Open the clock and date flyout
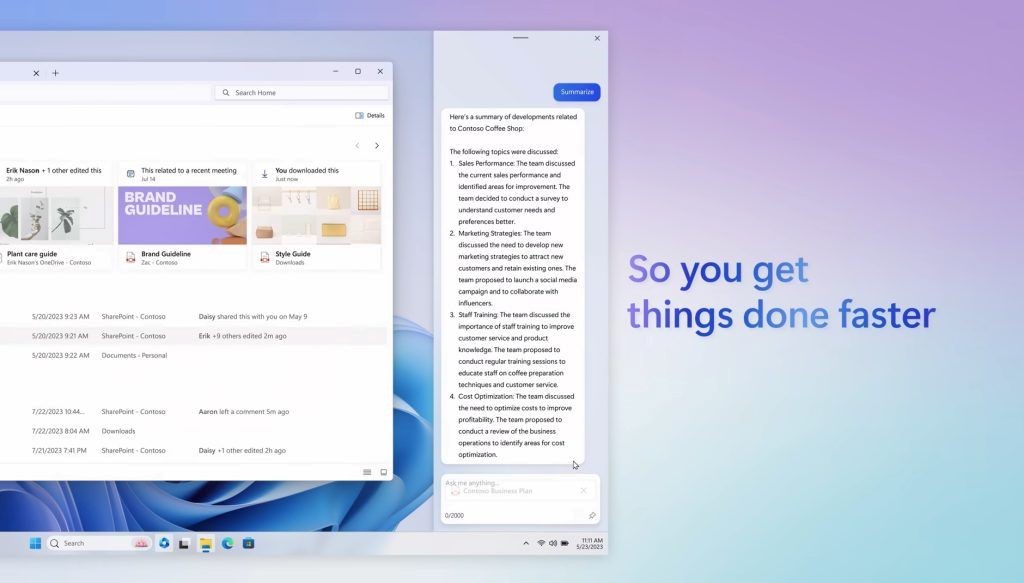 point(590,543)
